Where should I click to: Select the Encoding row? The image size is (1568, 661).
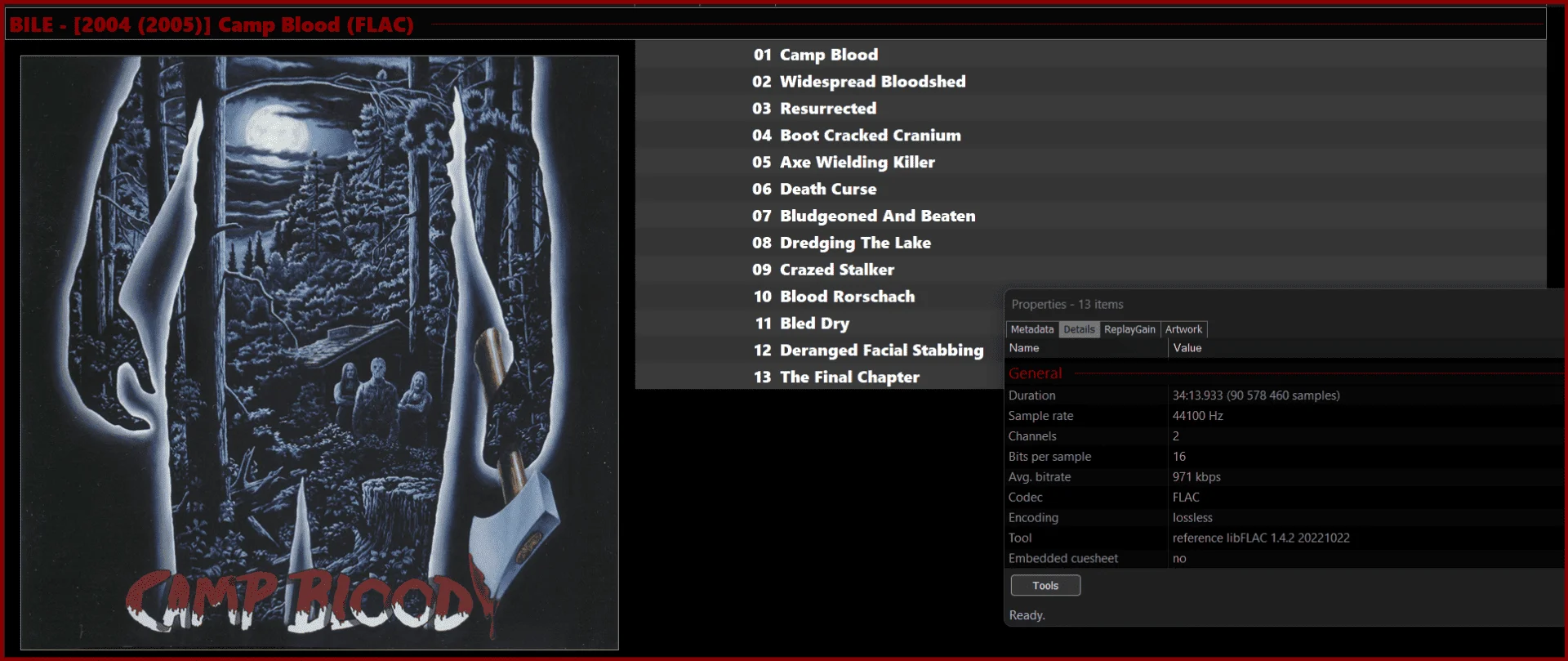pos(1285,518)
